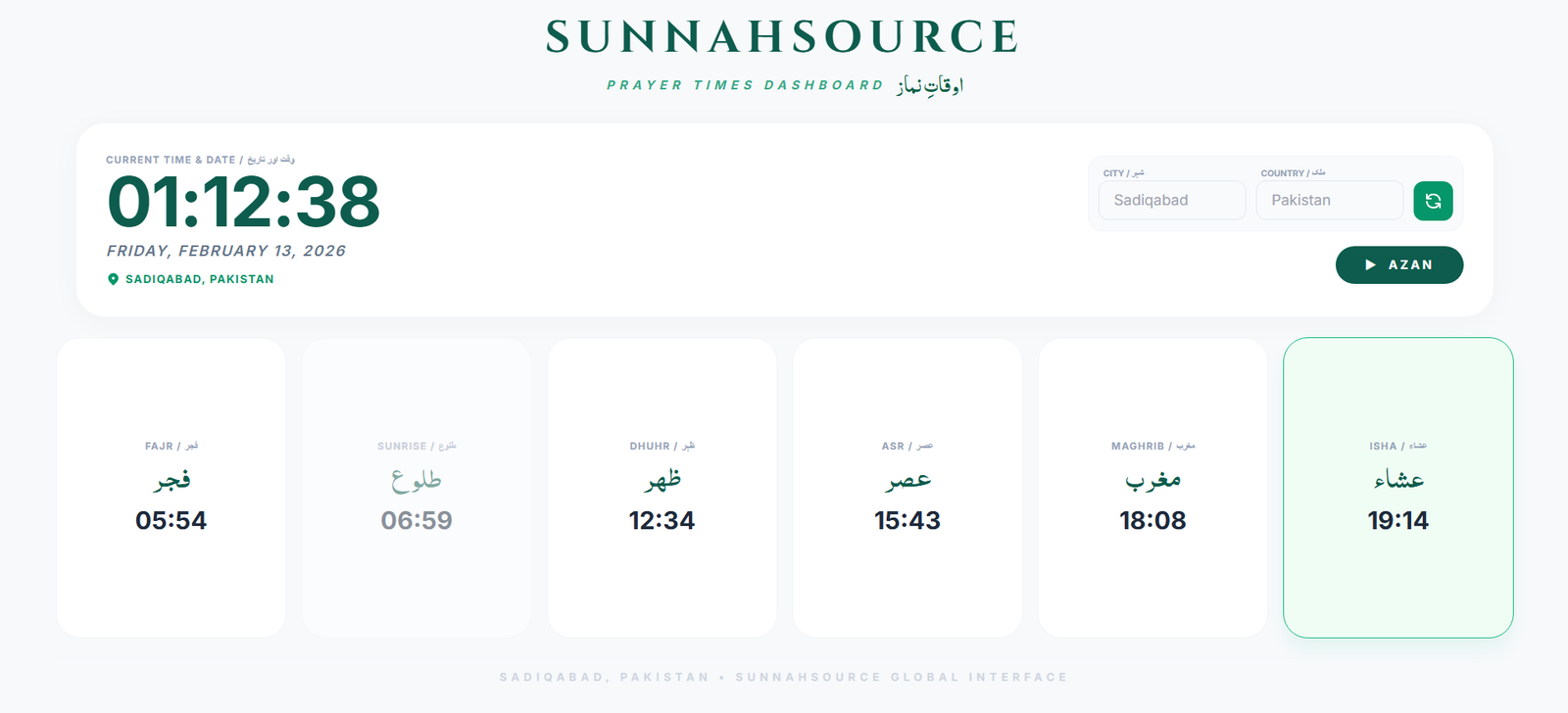Click the Prayer Times Dashboard subtitle
The width and height of the screenshot is (1568, 713).
pyautogui.click(x=745, y=85)
